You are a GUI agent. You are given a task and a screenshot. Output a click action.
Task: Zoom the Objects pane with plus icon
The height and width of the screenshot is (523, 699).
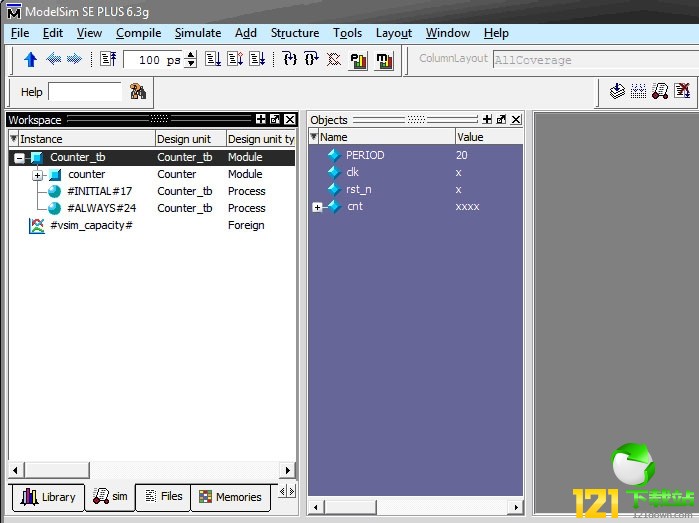(x=487, y=119)
